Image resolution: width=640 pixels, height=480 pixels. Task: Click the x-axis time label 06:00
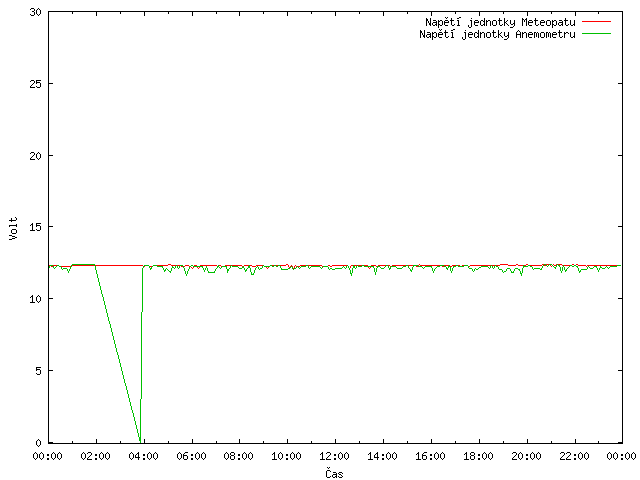(191, 456)
